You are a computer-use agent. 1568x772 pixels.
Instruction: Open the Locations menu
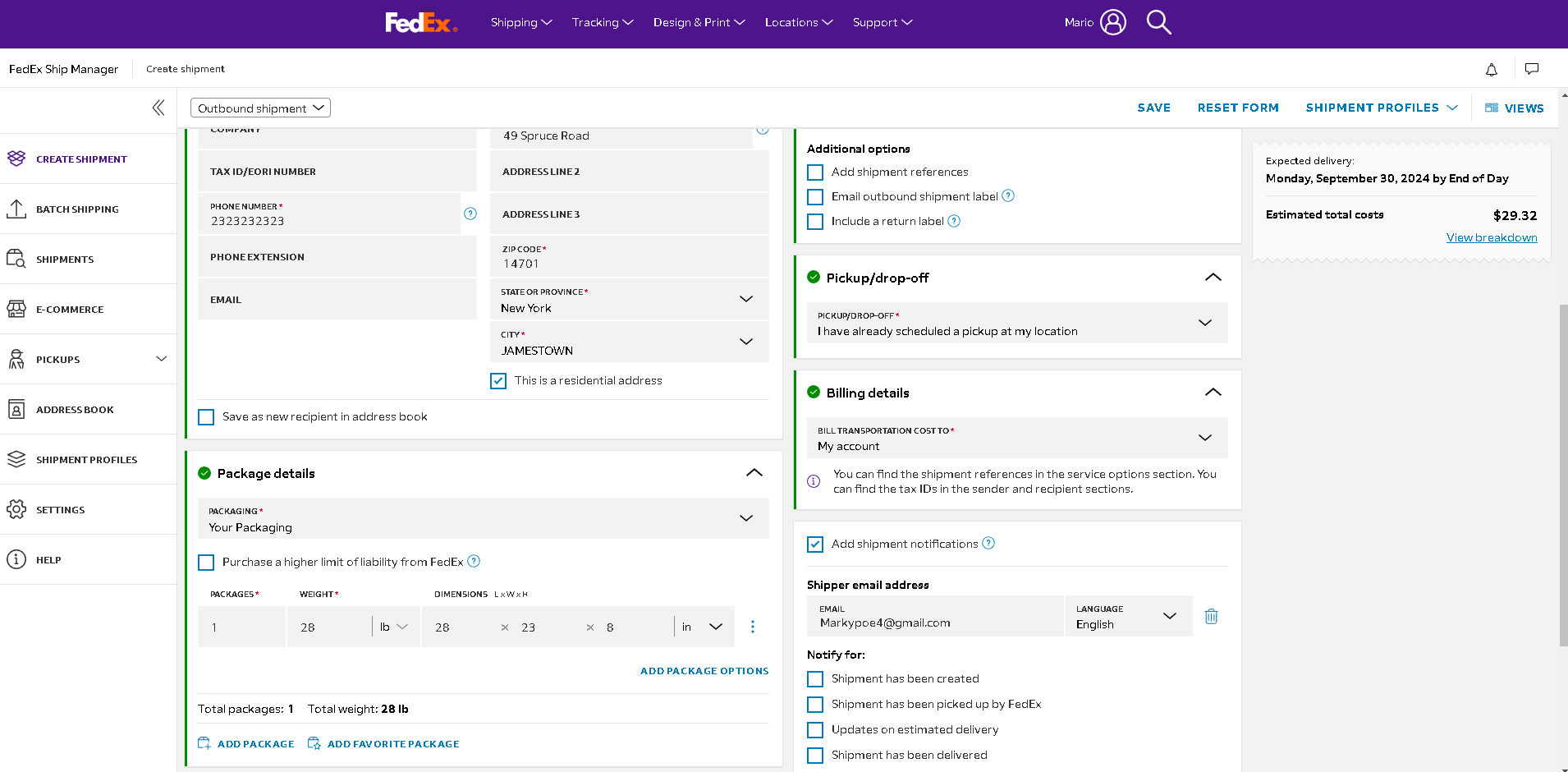click(799, 22)
